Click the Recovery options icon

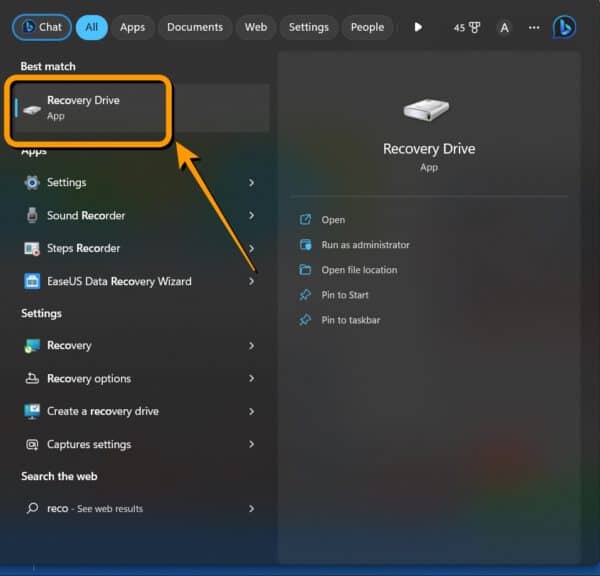(32, 379)
